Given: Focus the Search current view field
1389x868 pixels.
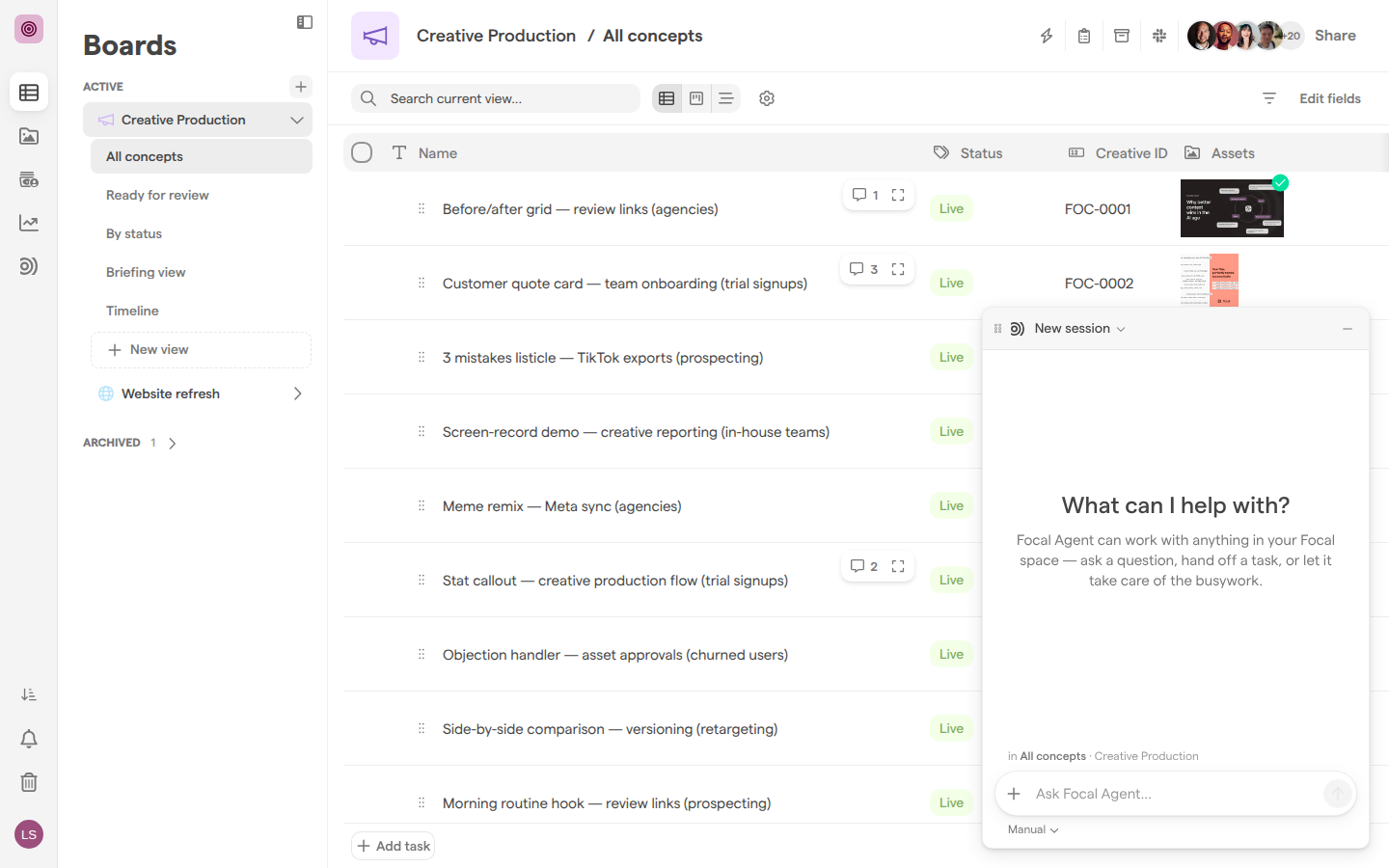Looking at the screenshot, I should tap(496, 98).
